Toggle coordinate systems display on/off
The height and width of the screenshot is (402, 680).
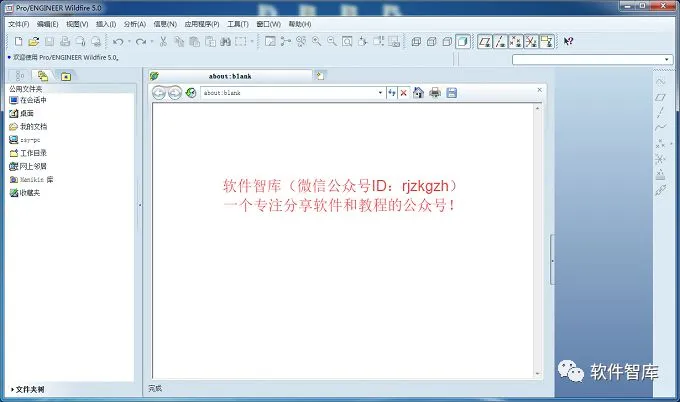tap(531, 42)
